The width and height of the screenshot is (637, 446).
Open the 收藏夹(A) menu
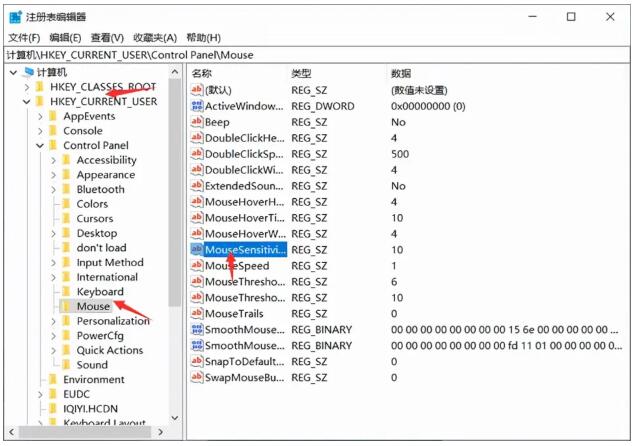click(x=157, y=38)
